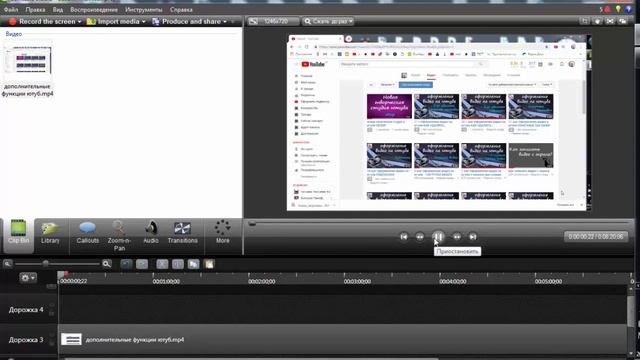Jump to next clip button

tap(473, 237)
